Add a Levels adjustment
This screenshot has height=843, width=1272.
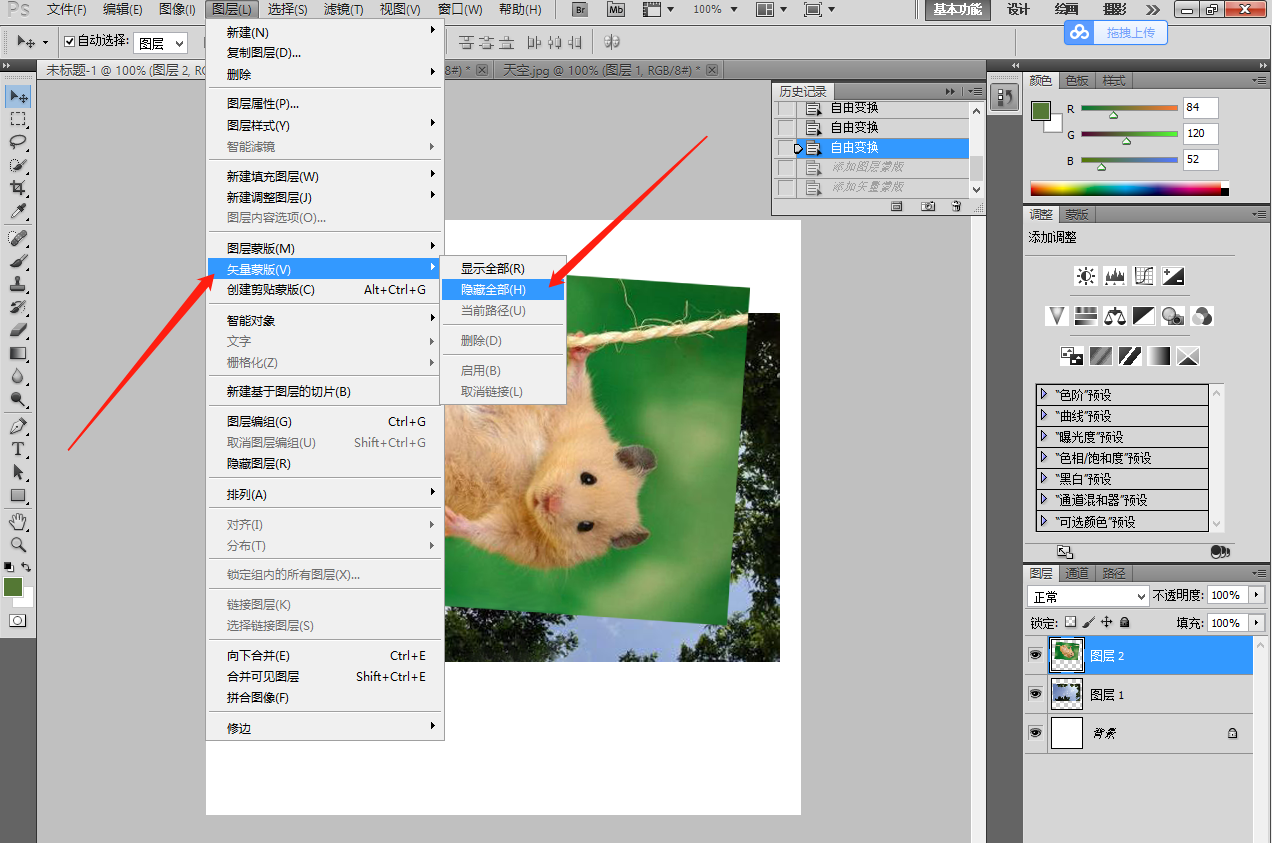(x=1115, y=276)
